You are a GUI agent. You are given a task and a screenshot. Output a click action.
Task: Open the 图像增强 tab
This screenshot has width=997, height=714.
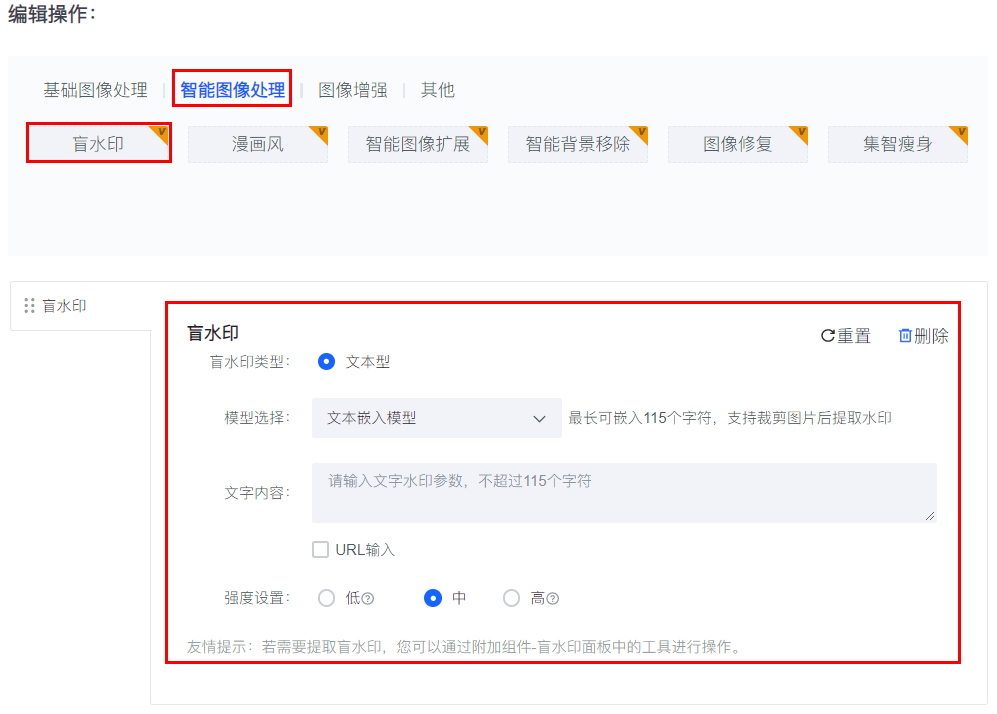pos(353,90)
